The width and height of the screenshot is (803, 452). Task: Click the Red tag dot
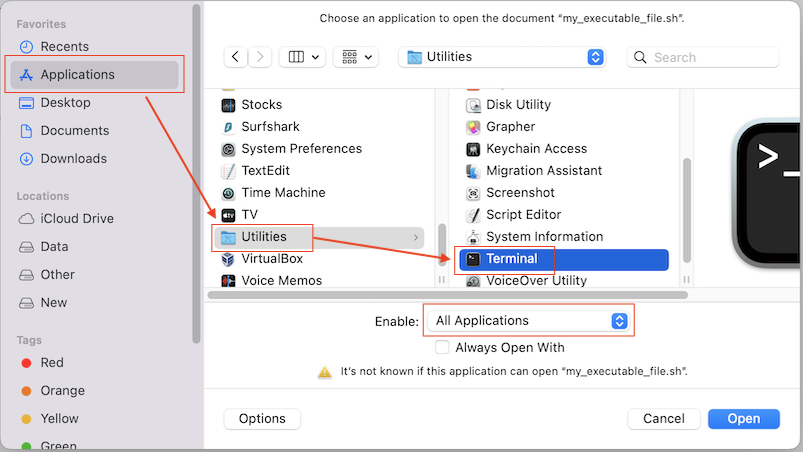pos(27,363)
